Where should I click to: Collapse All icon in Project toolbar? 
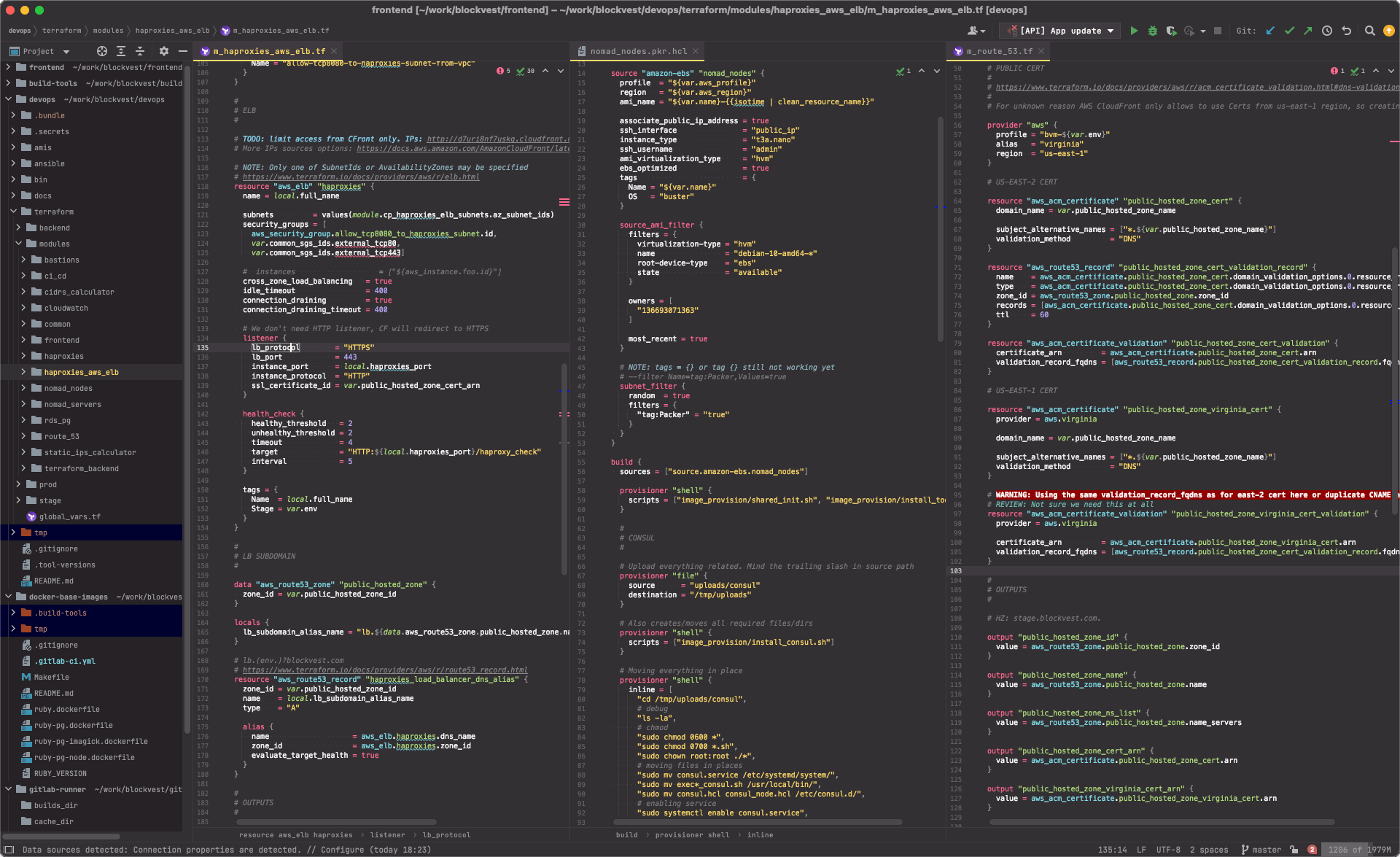click(140, 51)
